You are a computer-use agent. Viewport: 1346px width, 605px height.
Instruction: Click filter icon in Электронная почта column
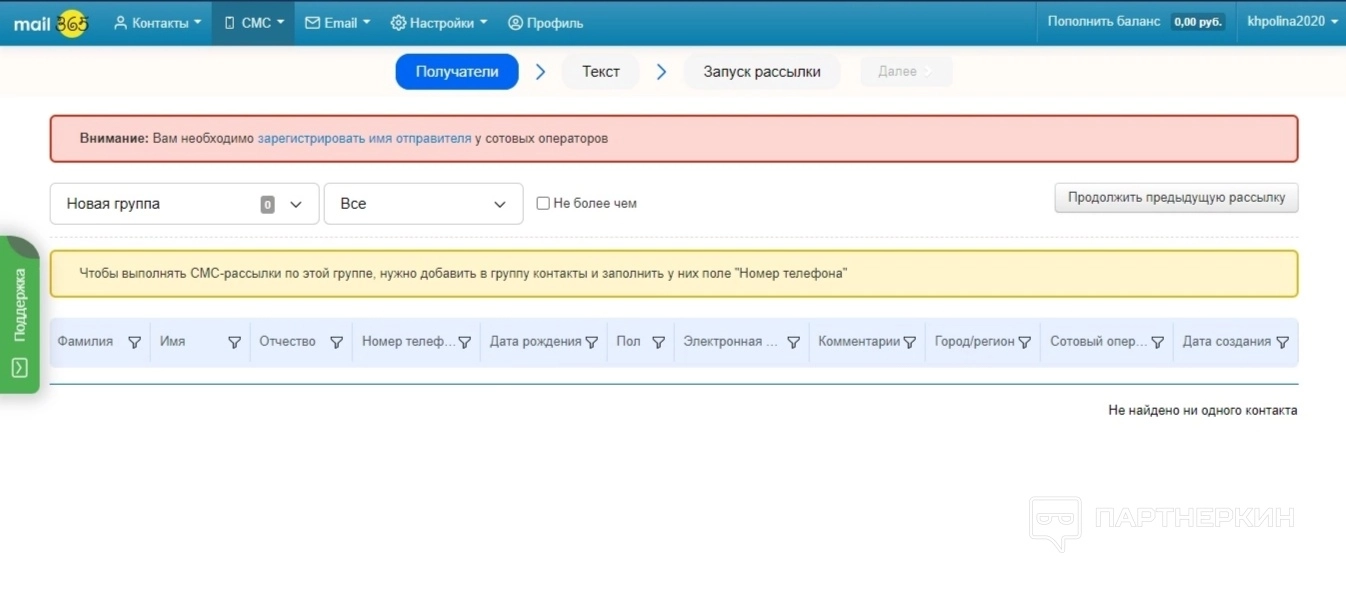pyautogui.click(x=793, y=342)
